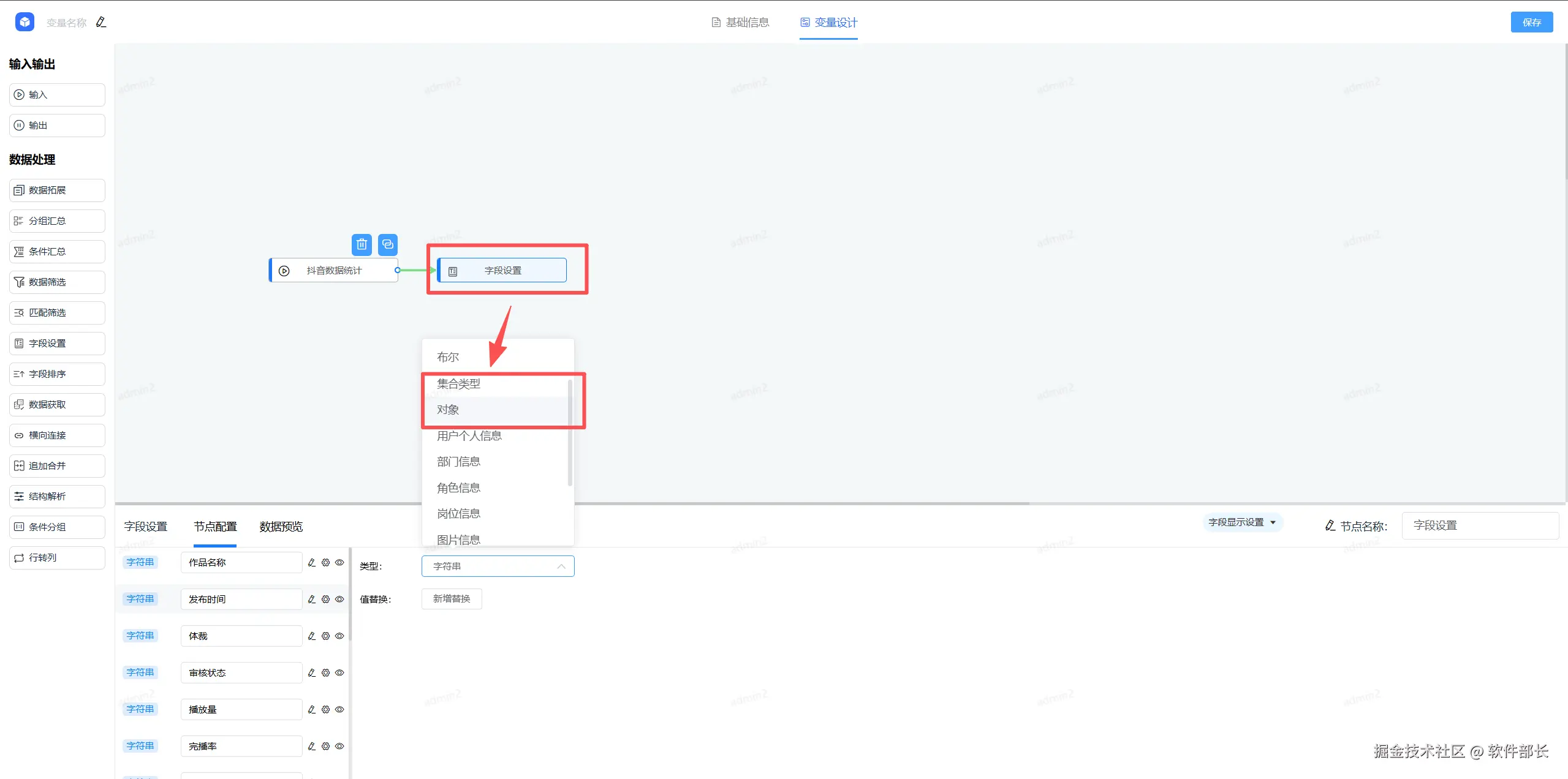Click the dropdown list scrollbar thumb
The image size is (1568, 779).
(x=570, y=432)
